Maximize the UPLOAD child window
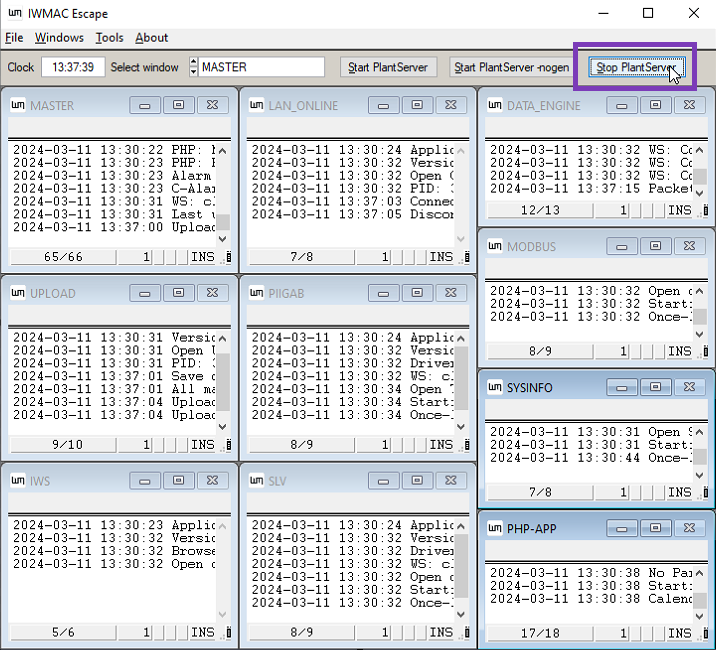This screenshot has width=716, height=650. (x=178, y=293)
